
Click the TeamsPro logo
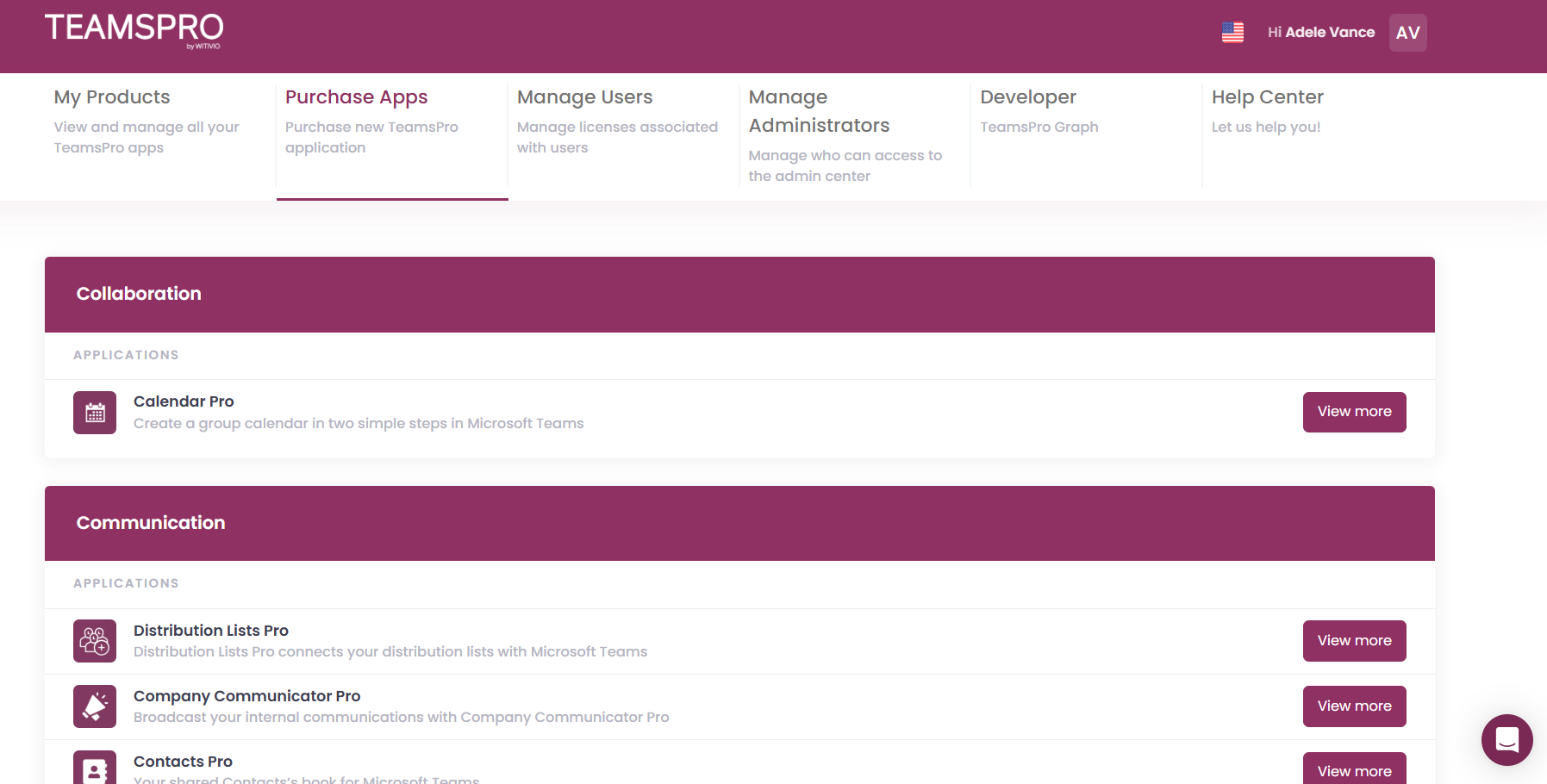pos(134,30)
